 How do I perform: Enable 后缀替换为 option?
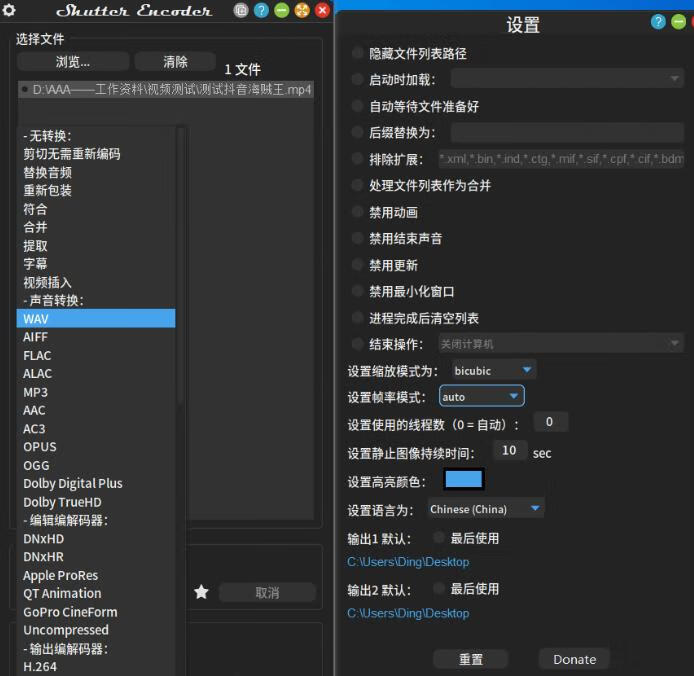coord(357,132)
